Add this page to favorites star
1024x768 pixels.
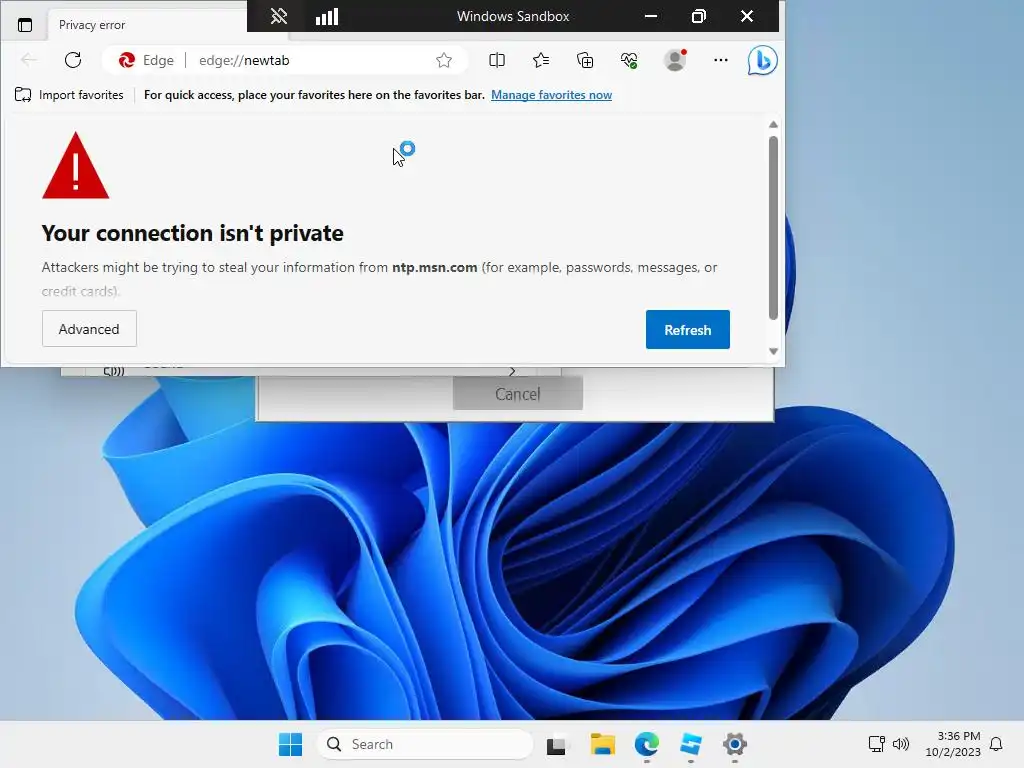[444, 60]
